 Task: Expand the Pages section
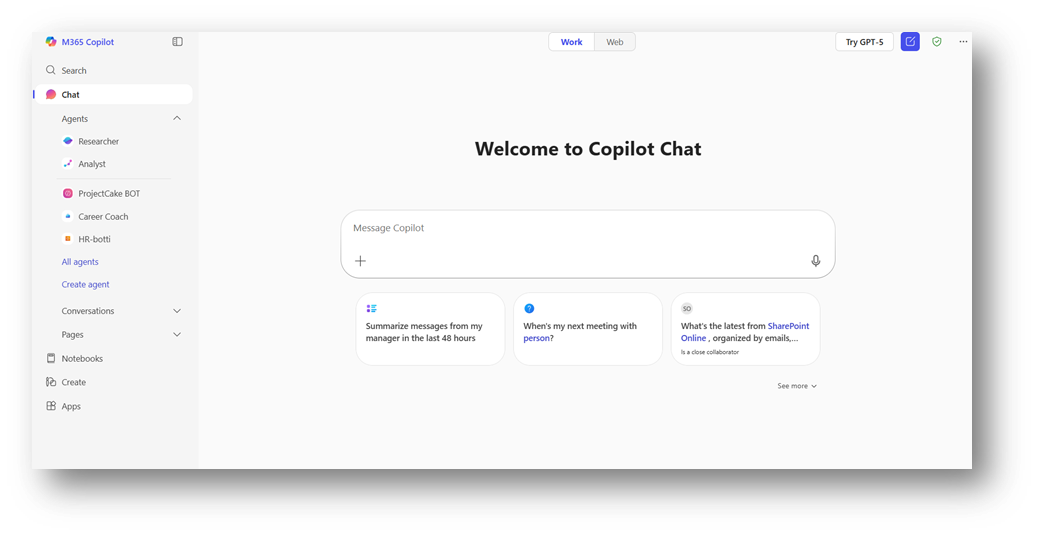pyautogui.click(x=177, y=335)
